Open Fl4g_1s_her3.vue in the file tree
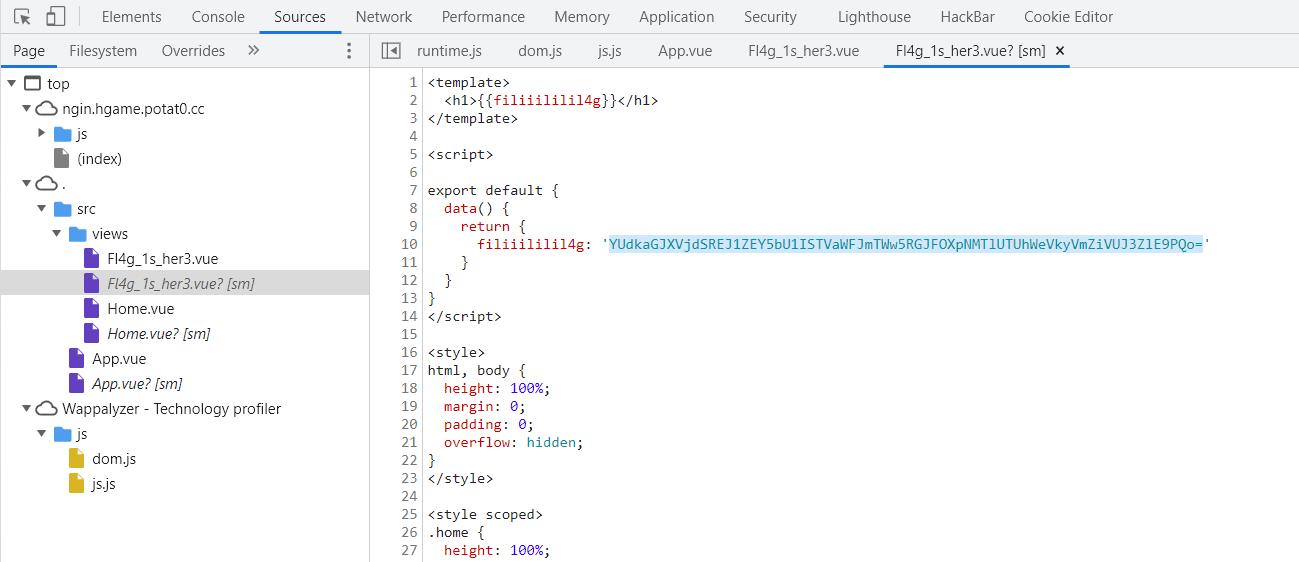This screenshot has height=562, width=1299. (x=162, y=259)
